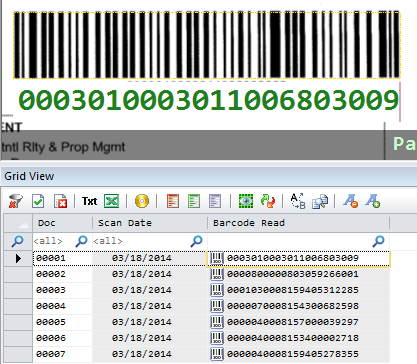
Task: Click Scan Date cell in row 00003
Action: click(x=150, y=290)
